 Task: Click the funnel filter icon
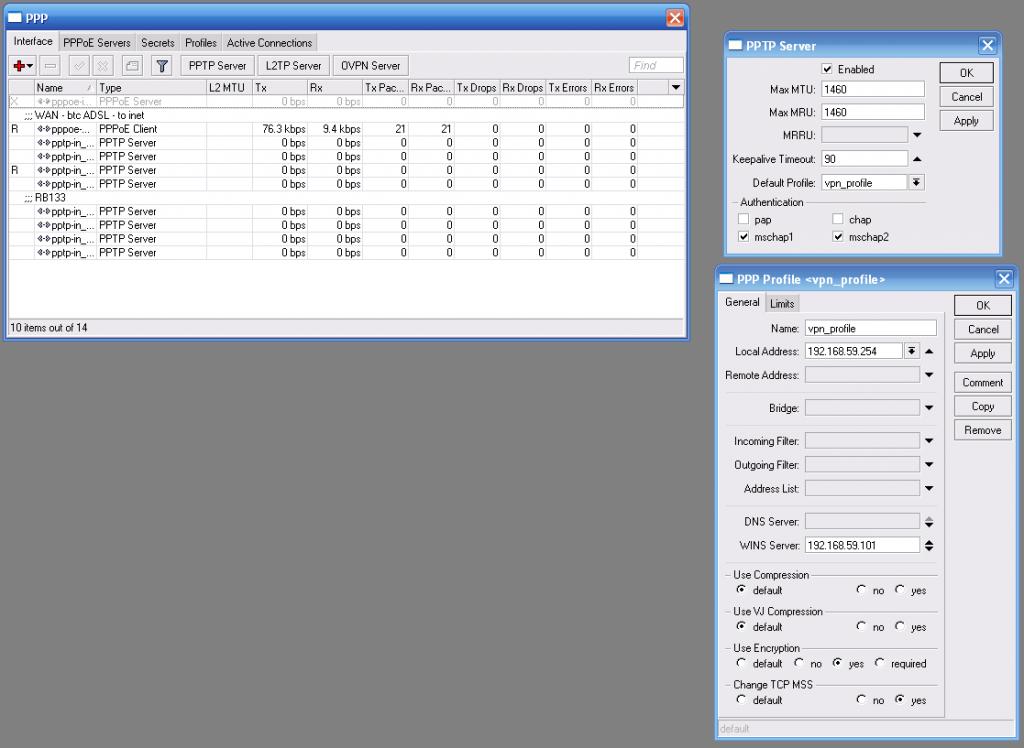(x=161, y=66)
